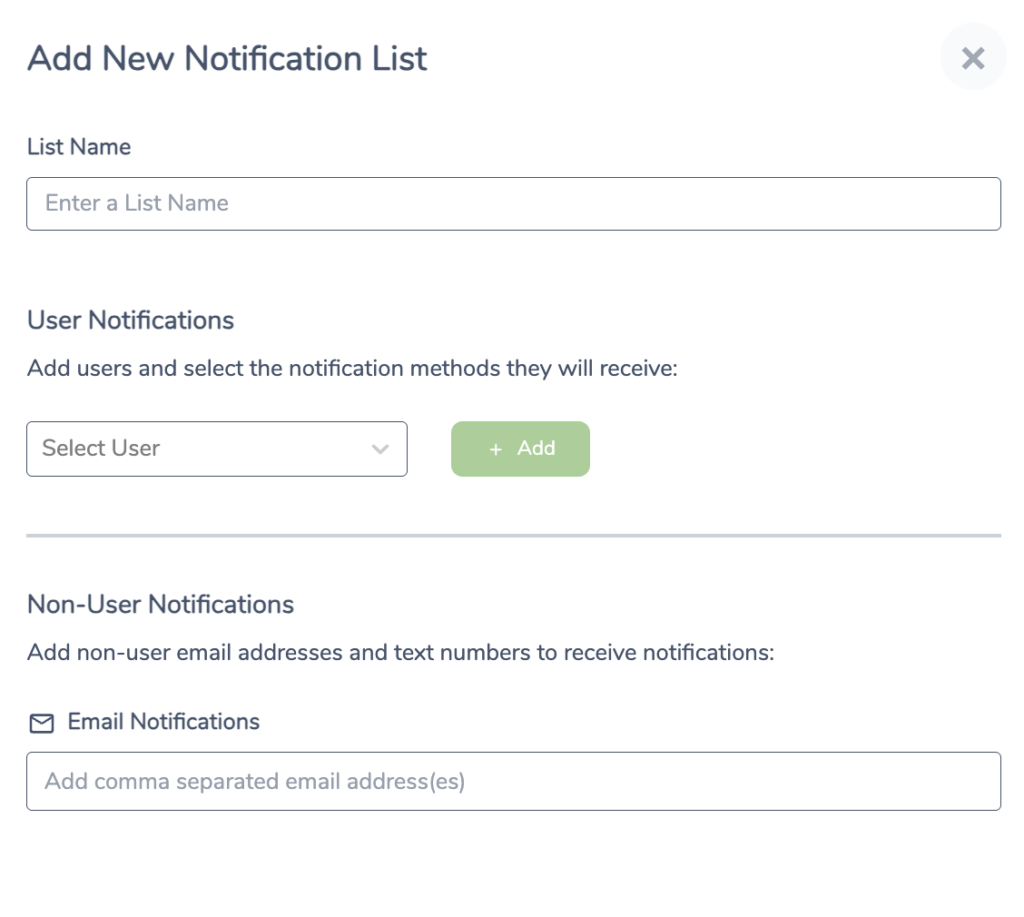This screenshot has height=917, width=1024.
Task: Click the Email Notifications label
Action: (164, 722)
